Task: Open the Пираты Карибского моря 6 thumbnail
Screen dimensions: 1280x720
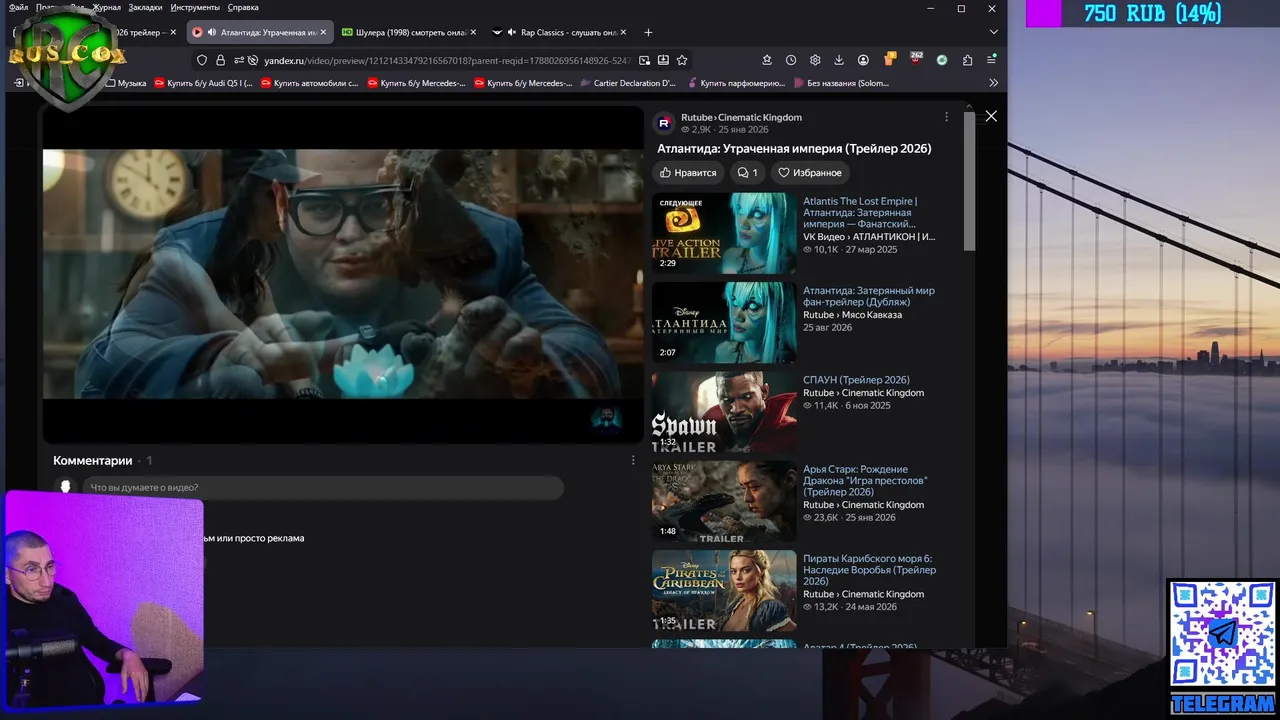Action: (x=724, y=591)
